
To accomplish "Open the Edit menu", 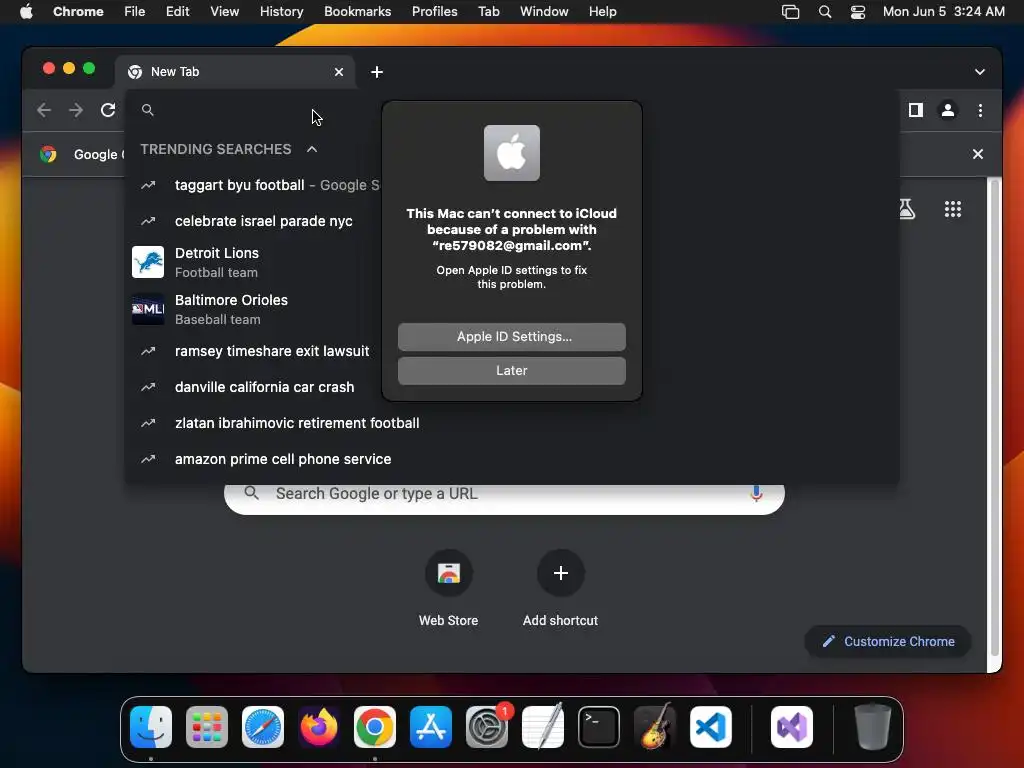I will click(177, 11).
